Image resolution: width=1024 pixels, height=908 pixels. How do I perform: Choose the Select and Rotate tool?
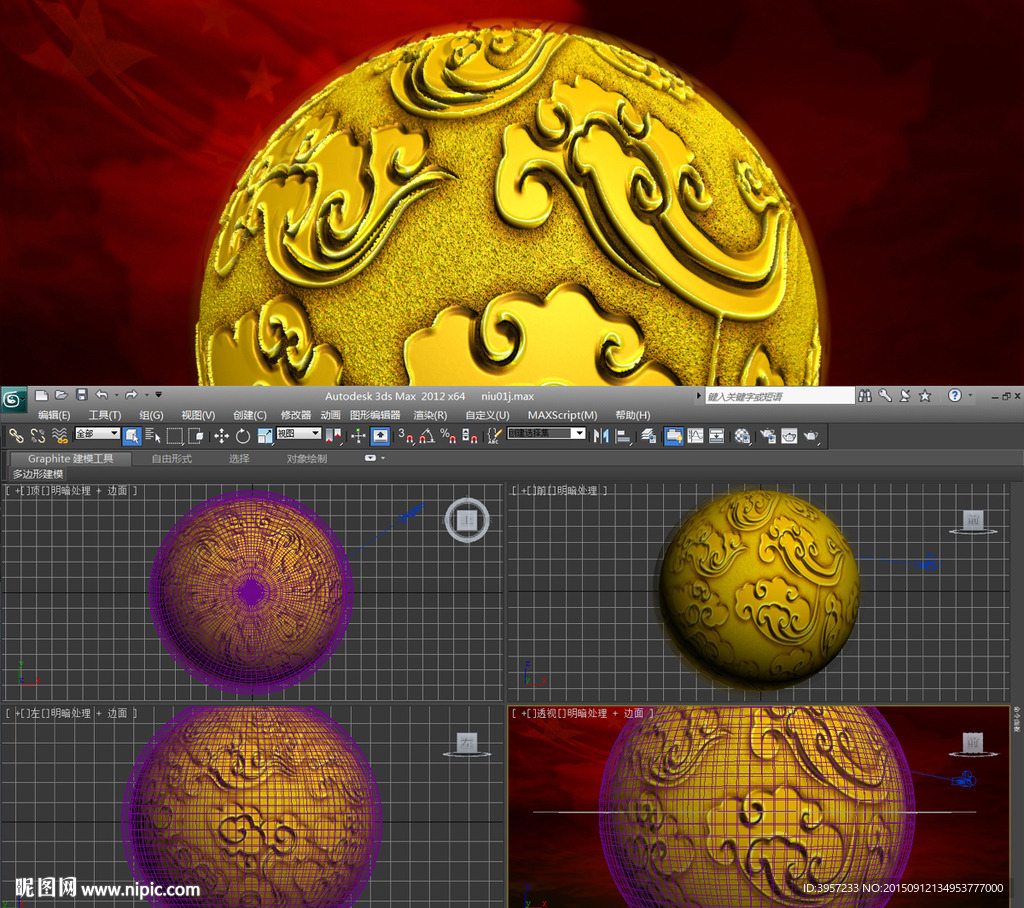tap(243, 435)
